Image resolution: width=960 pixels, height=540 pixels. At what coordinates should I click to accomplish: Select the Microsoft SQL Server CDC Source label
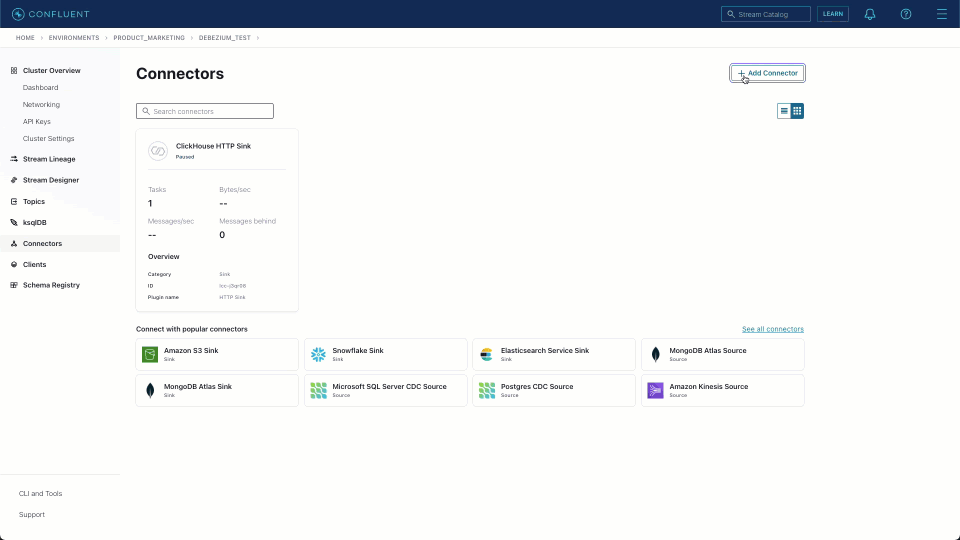coord(389,387)
